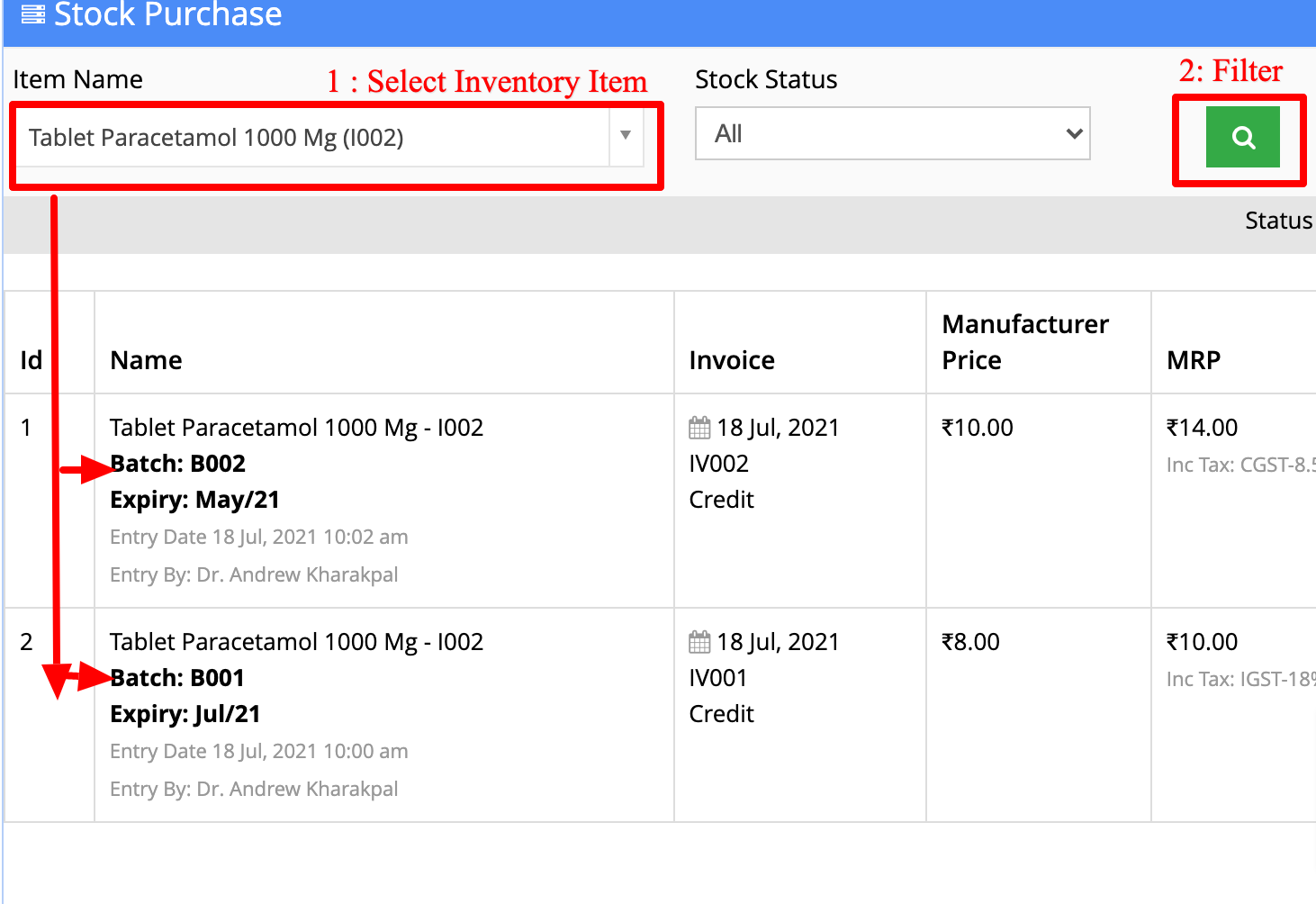Image resolution: width=1316 pixels, height=904 pixels.
Task: Click the Stock Purchase title
Action: 167,14
